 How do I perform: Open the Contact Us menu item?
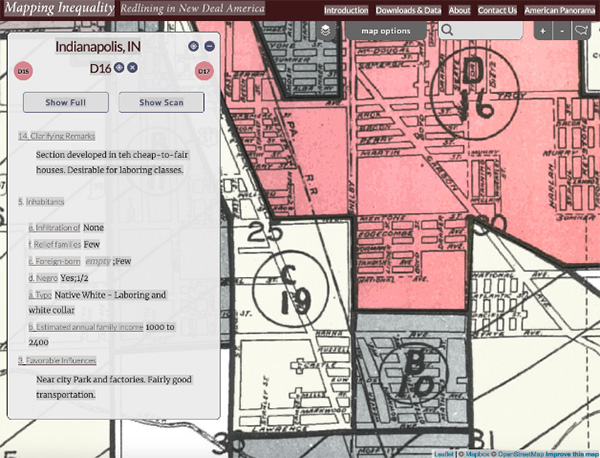coord(497,10)
